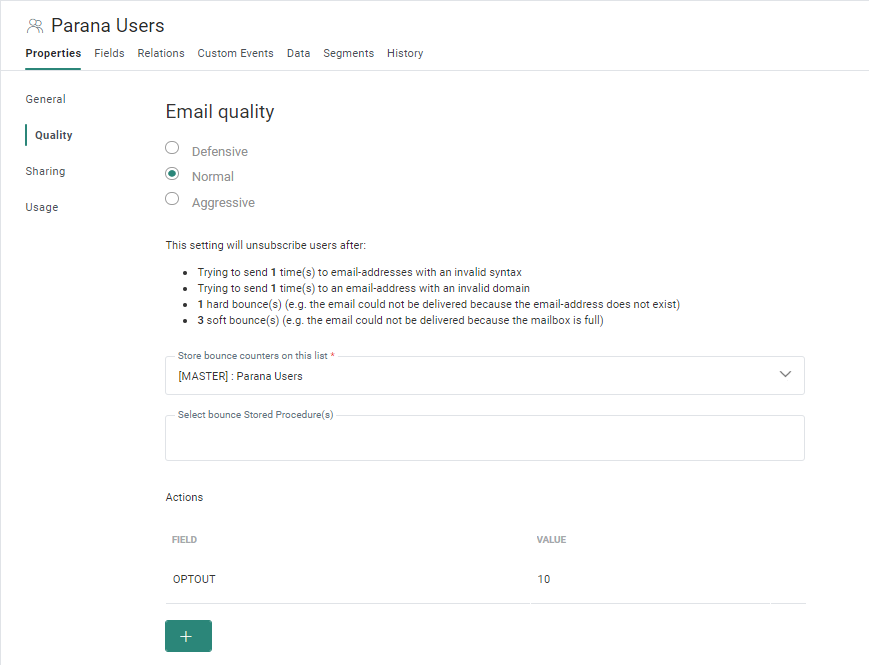The image size is (869, 665).
Task: Open the Sharing section in sidebar
Action: [46, 171]
